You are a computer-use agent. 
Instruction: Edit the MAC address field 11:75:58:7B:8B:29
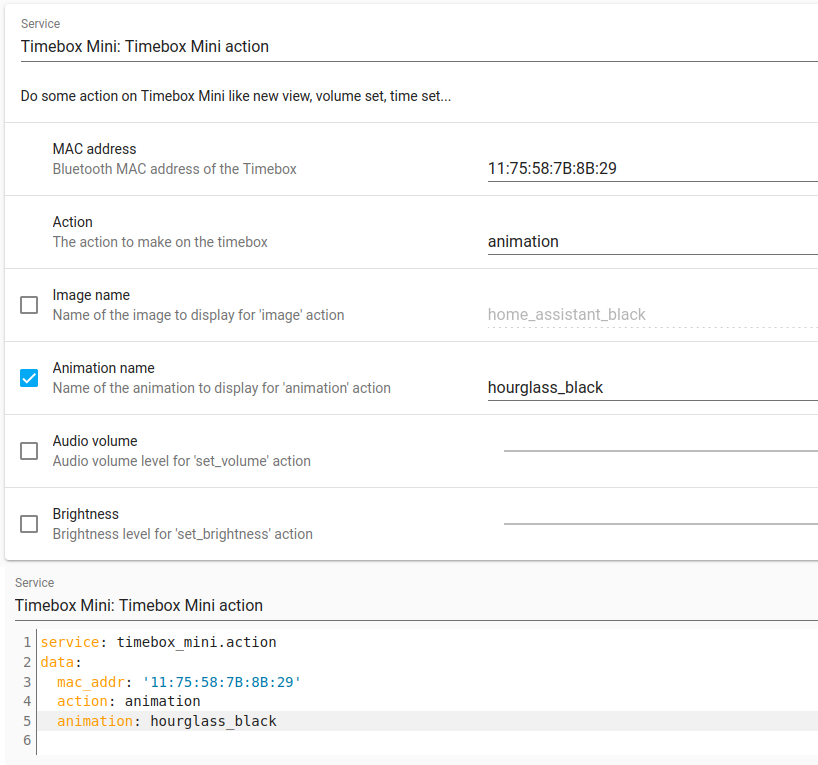click(653, 169)
